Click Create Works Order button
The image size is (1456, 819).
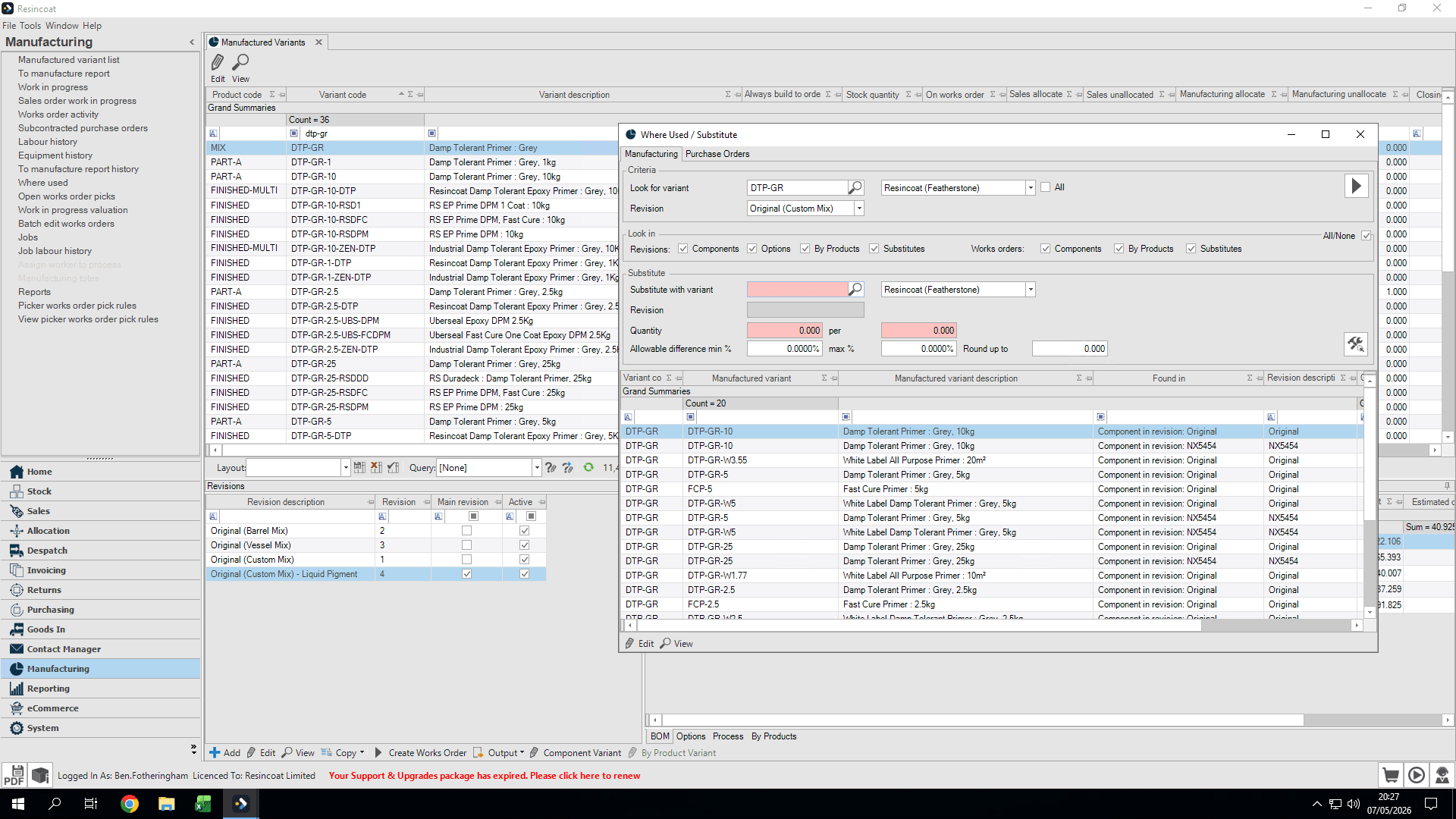point(421,753)
